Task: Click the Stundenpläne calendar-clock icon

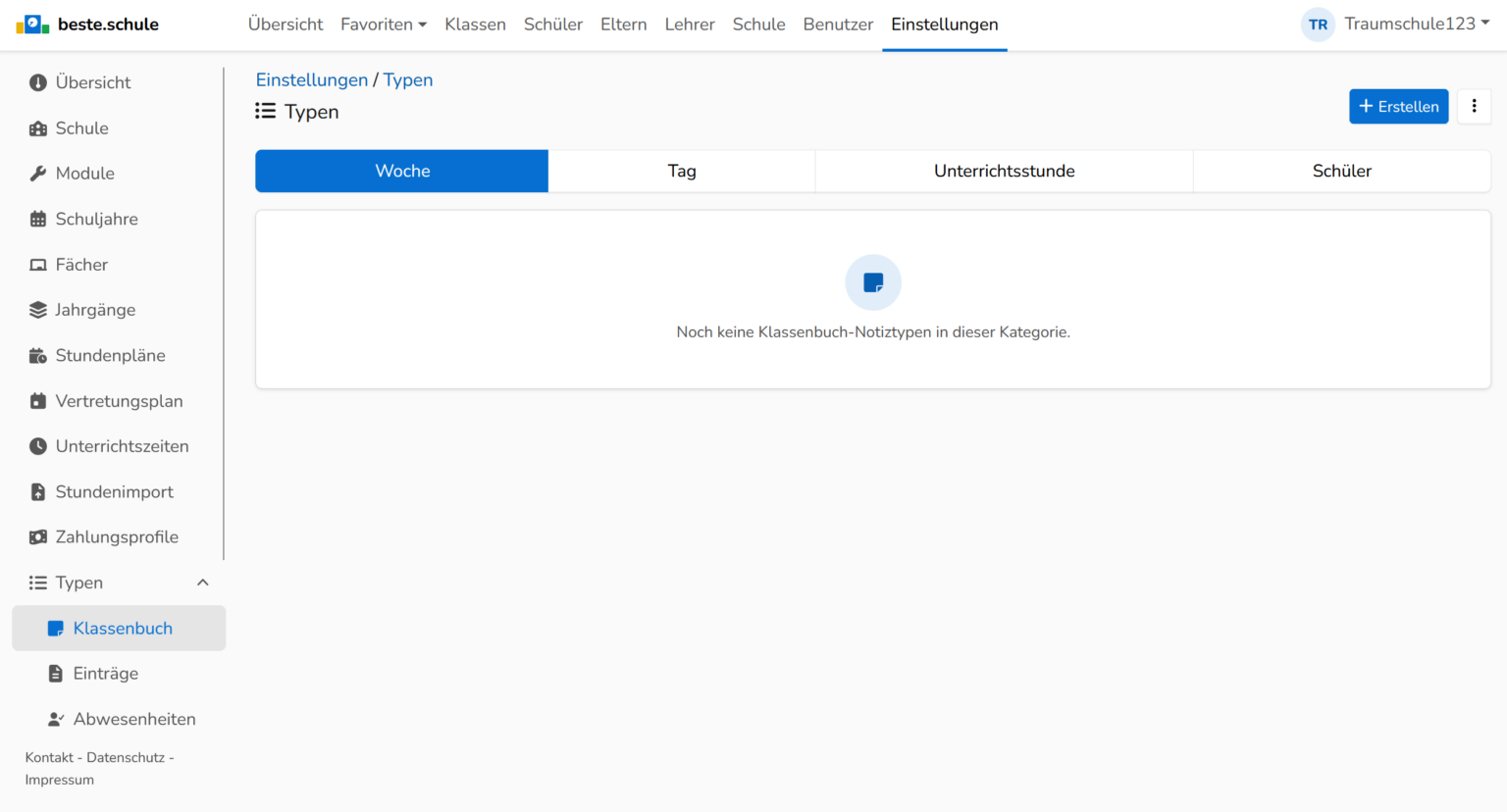Action: click(38, 355)
